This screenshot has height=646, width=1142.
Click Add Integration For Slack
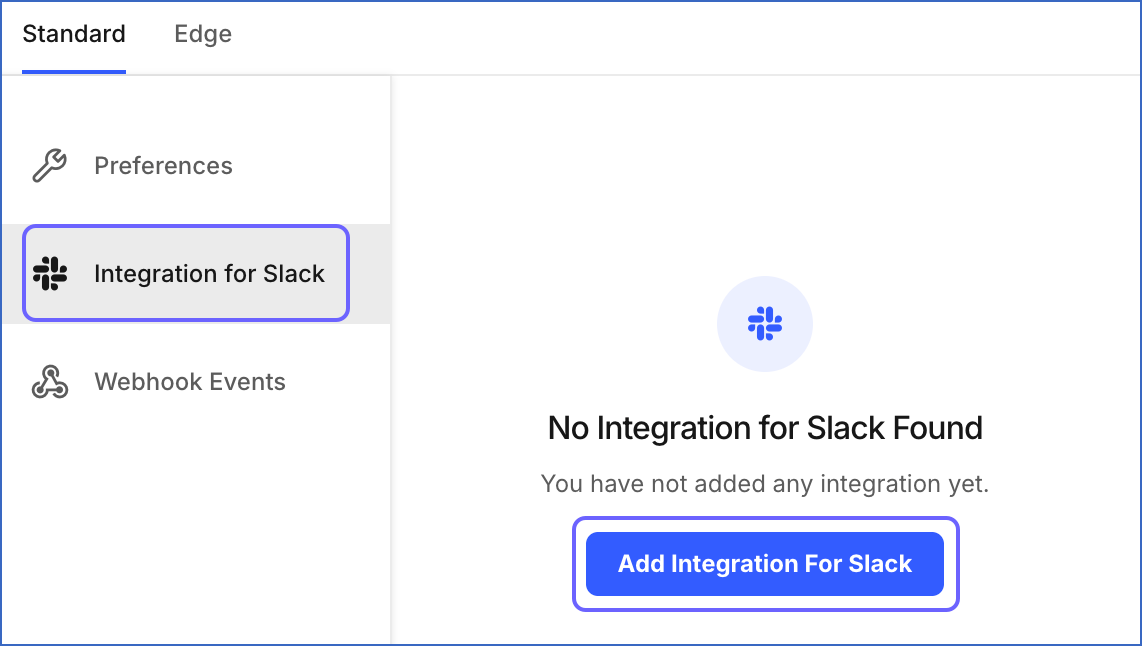click(765, 563)
